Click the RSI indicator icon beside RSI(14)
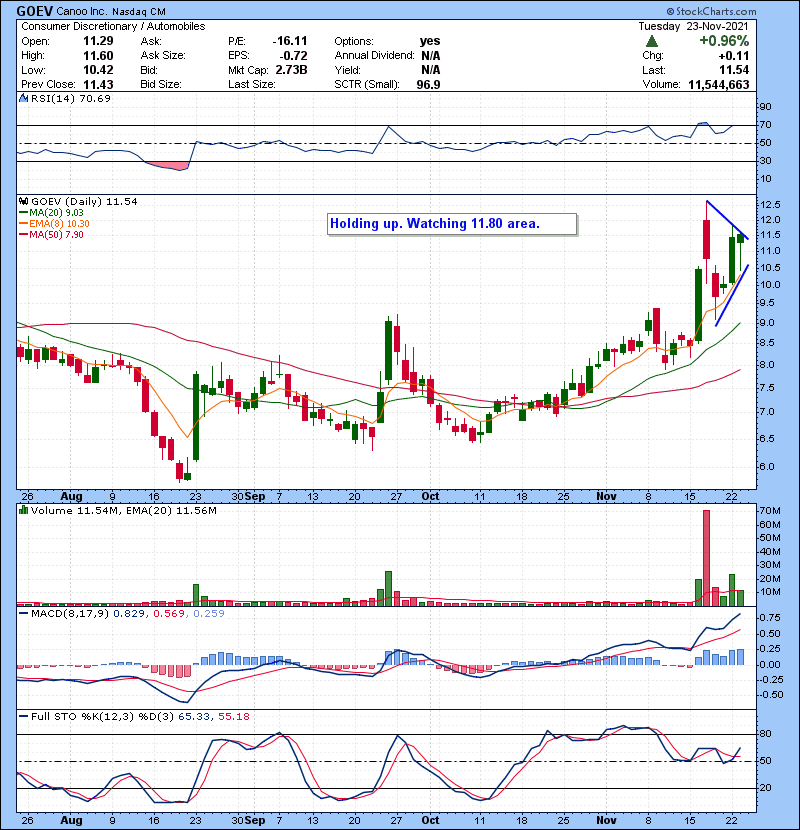The height and width of the screenshot is (830, 800). coord(24,98)
